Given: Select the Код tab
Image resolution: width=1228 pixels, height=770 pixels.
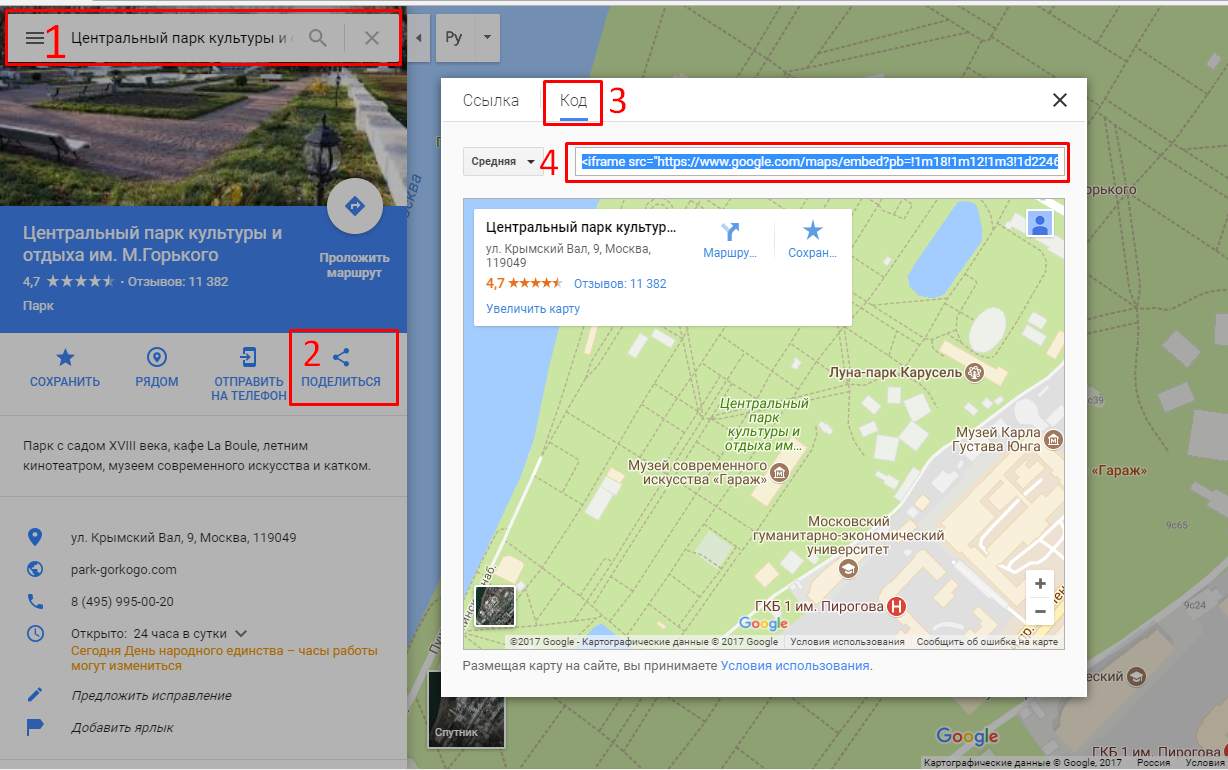Looking at the screenshot, I should 573,101.
